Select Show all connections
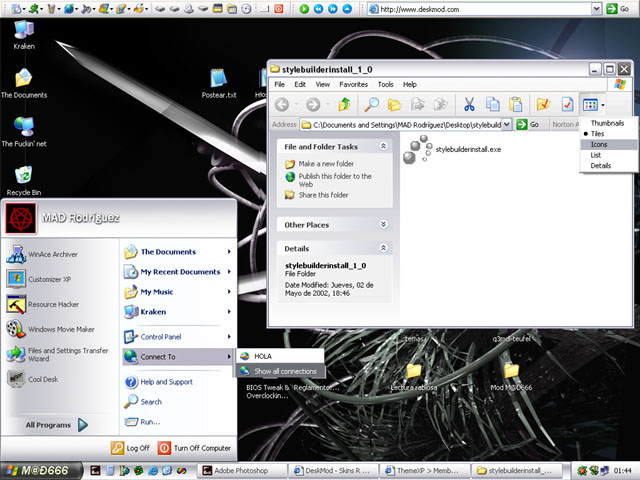This screenshot has width=640, height=480. click(280, 371)
